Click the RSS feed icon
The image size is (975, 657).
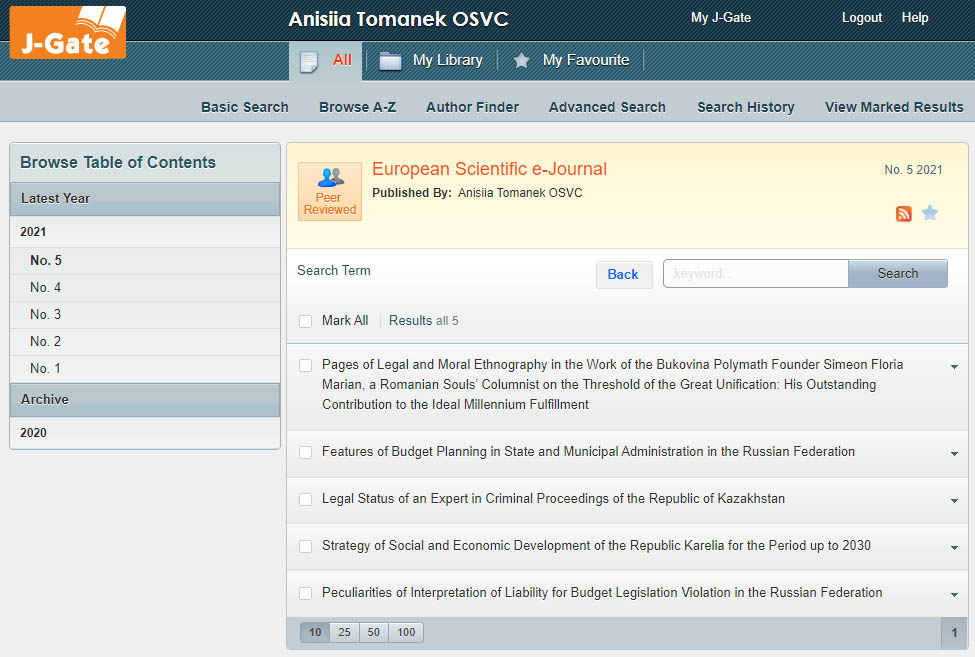point(904,213)
